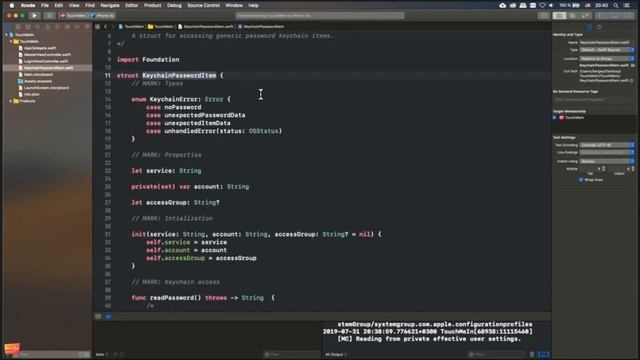Click the volume icon in menu bar
Screen dimensions: 640x360
[551, 5]
